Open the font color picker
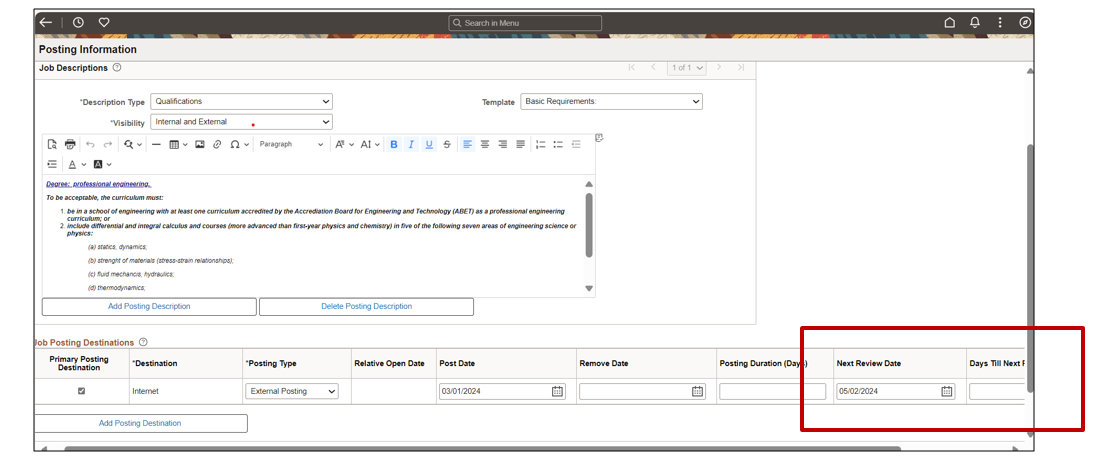Image resolution: width=1108 pixels, height=460 pixels. coord(77,164)
